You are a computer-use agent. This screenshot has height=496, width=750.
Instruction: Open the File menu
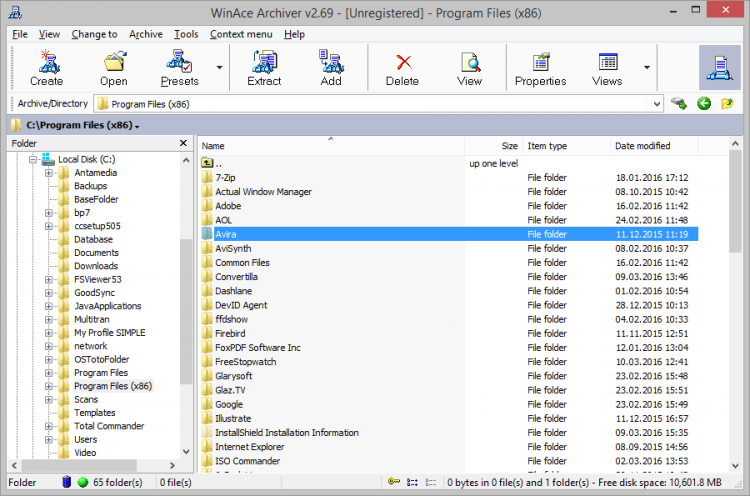click(20, 34)
